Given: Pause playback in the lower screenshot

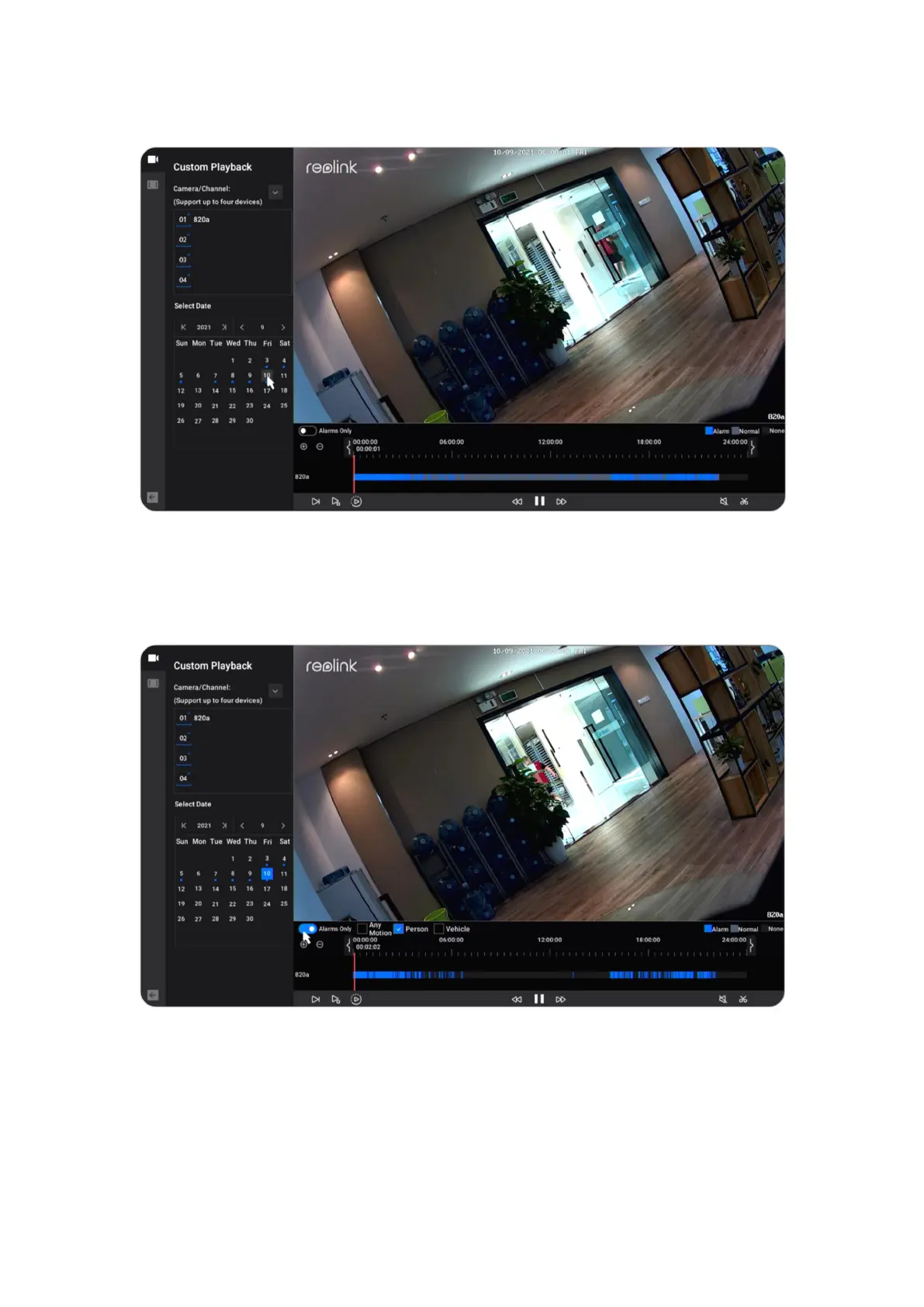Looking at the screenshot, I should pos(539,999).
